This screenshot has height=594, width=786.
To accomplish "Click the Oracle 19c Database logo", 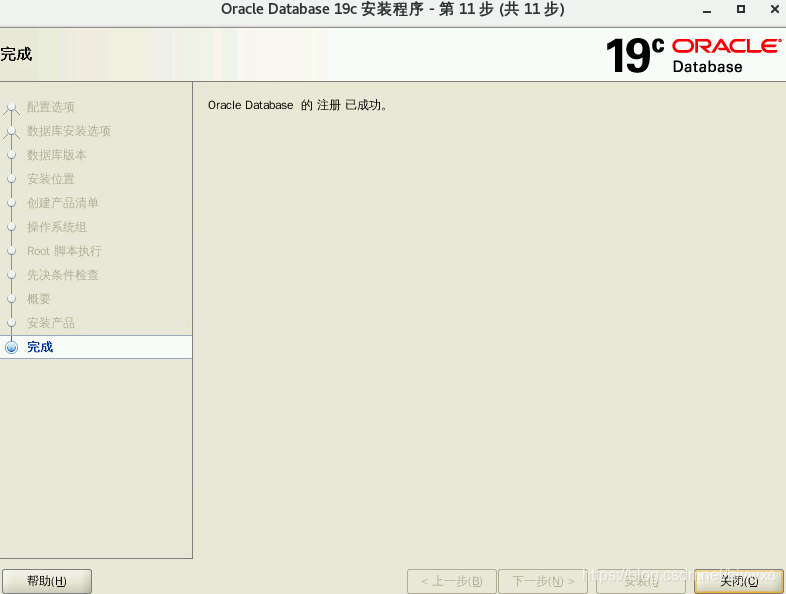I will click(693, 55).
